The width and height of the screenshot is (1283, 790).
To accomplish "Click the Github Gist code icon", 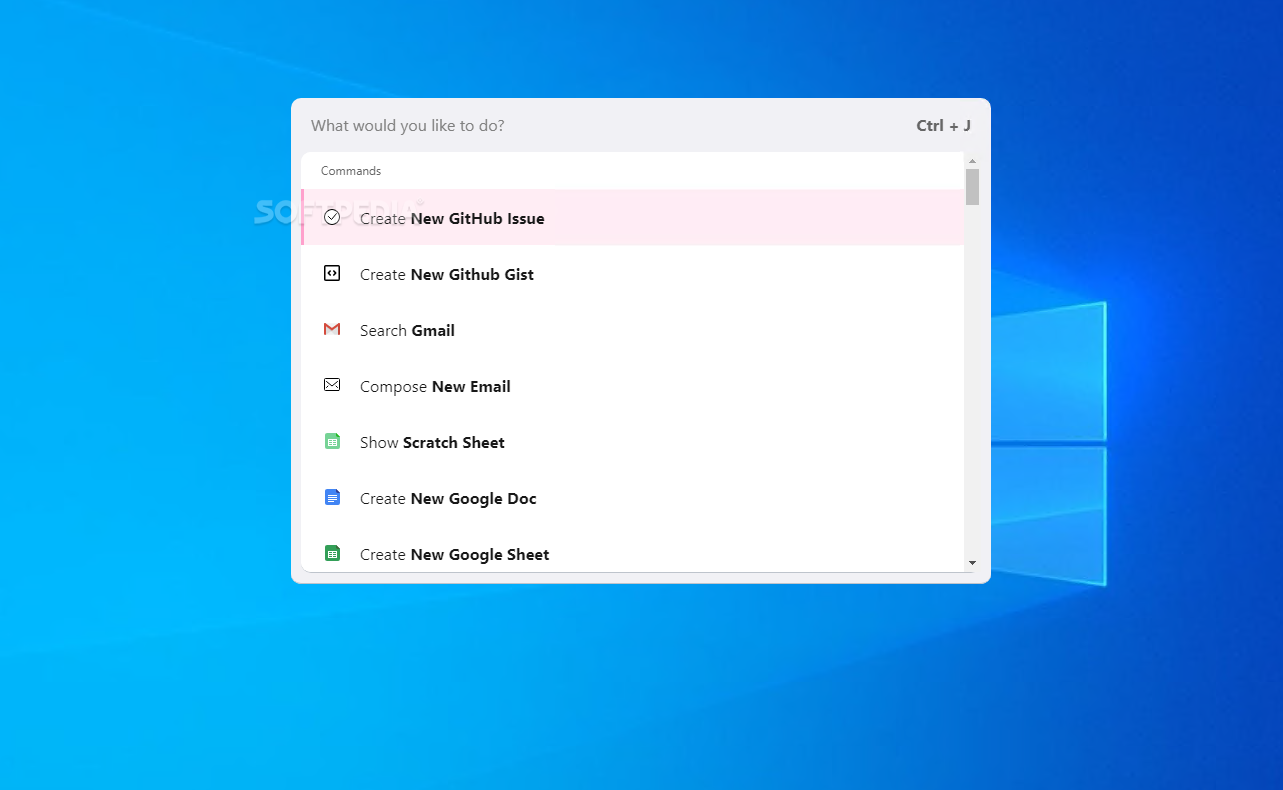I will [332, 273].
